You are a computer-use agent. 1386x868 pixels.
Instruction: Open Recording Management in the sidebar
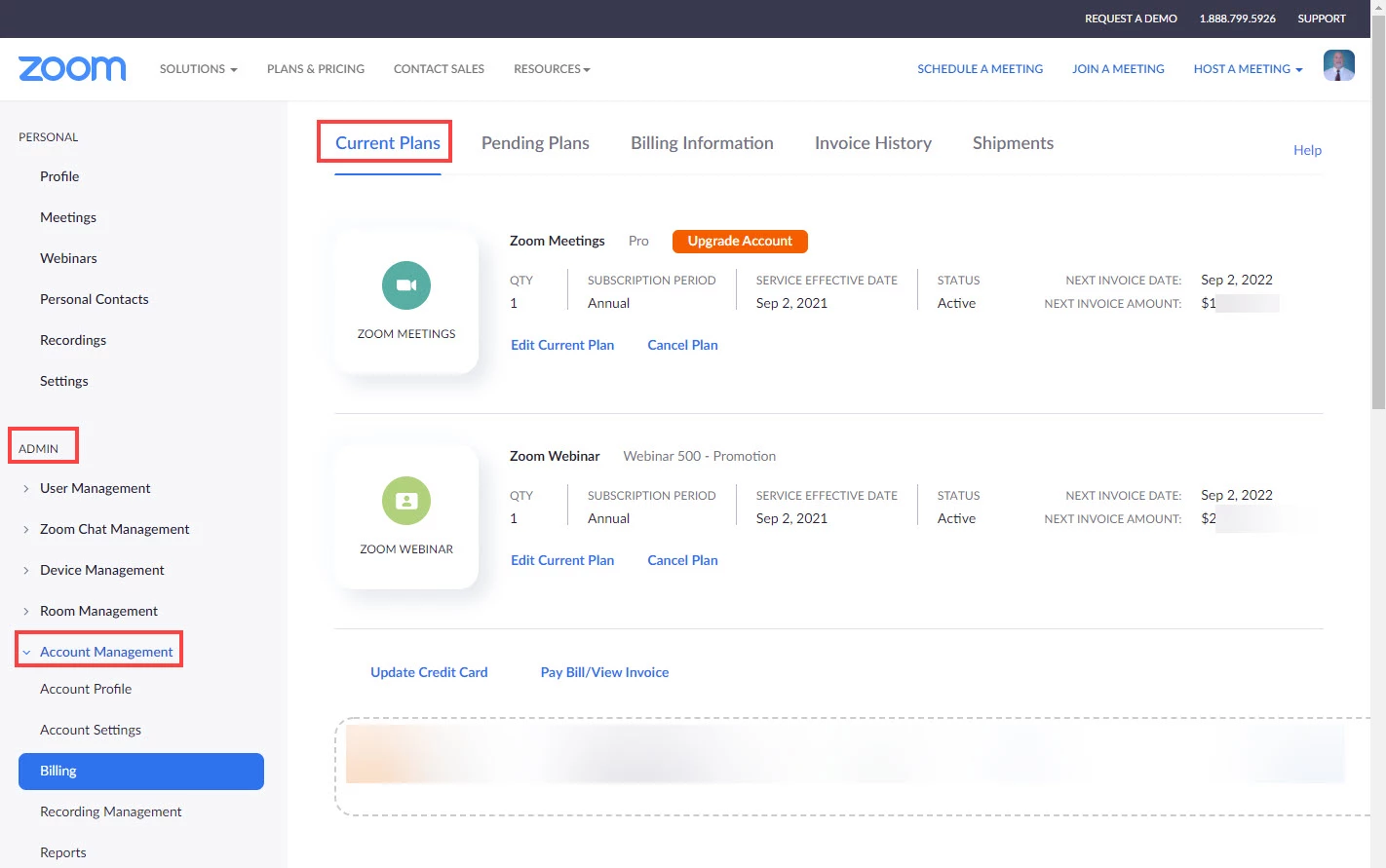pos(111,811)
